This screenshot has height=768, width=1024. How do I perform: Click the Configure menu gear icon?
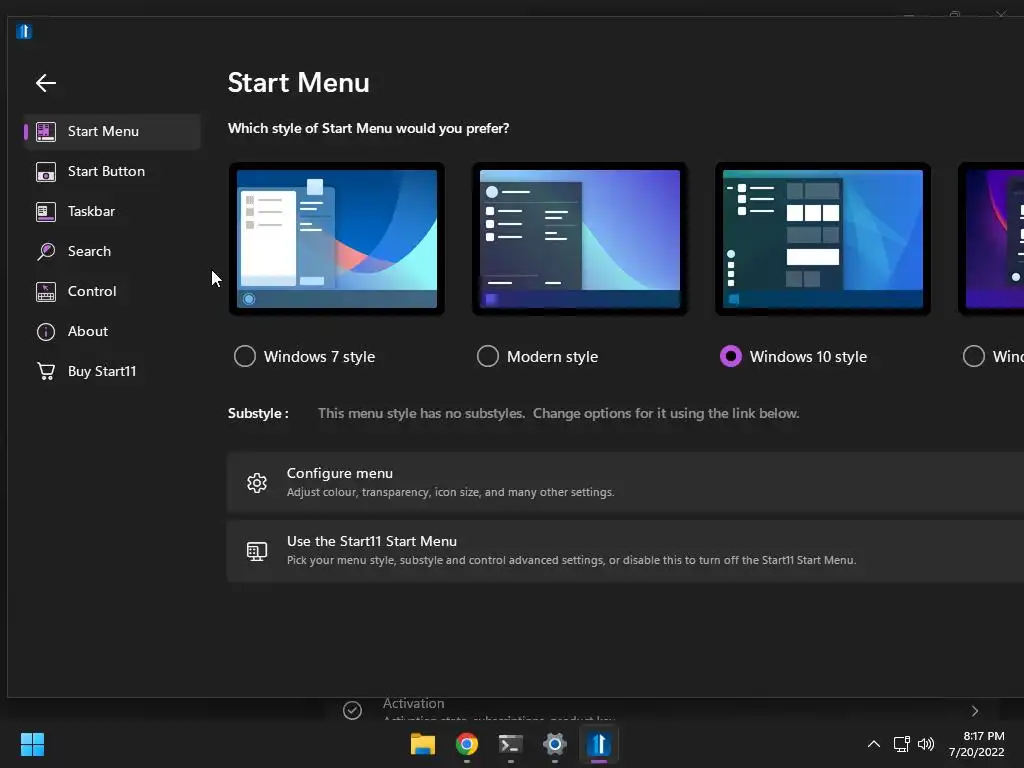257,483
